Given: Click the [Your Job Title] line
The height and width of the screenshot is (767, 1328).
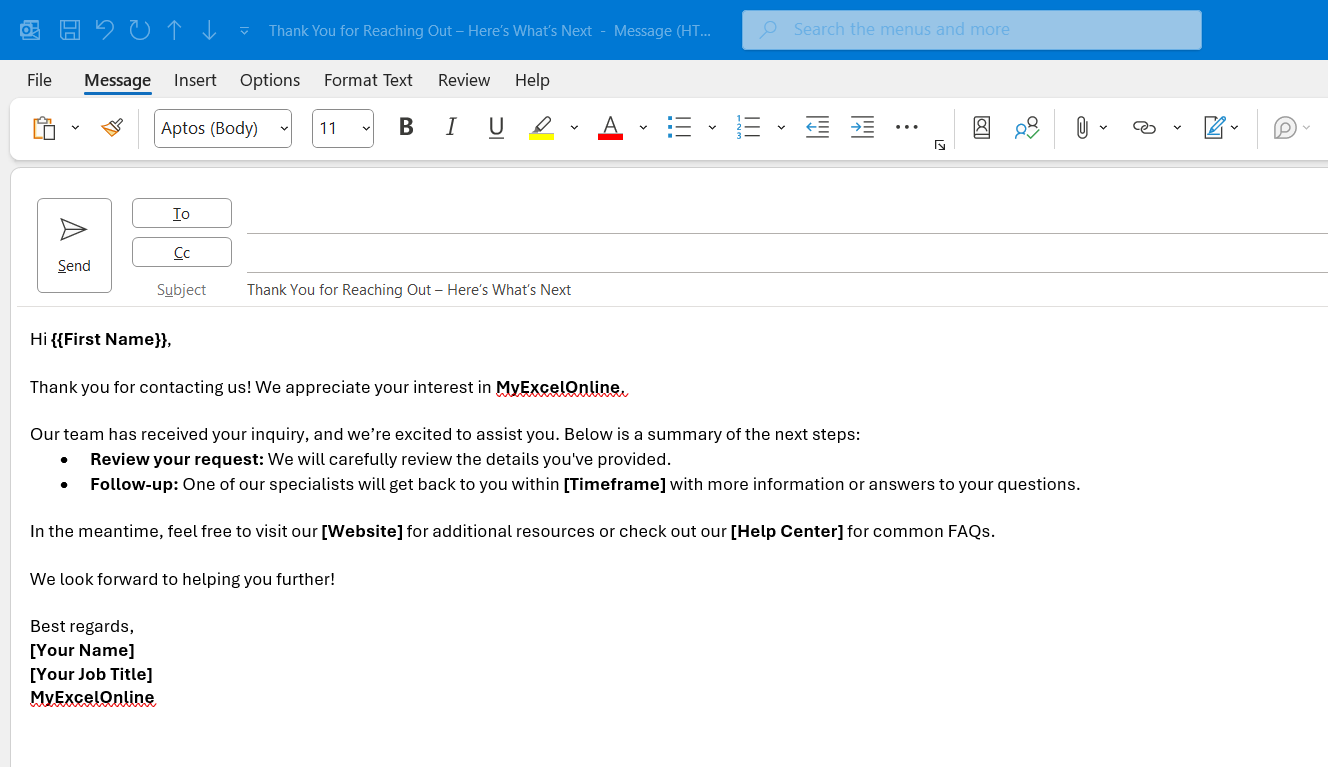Looking at the screenshot, I should tap(91, 674).
